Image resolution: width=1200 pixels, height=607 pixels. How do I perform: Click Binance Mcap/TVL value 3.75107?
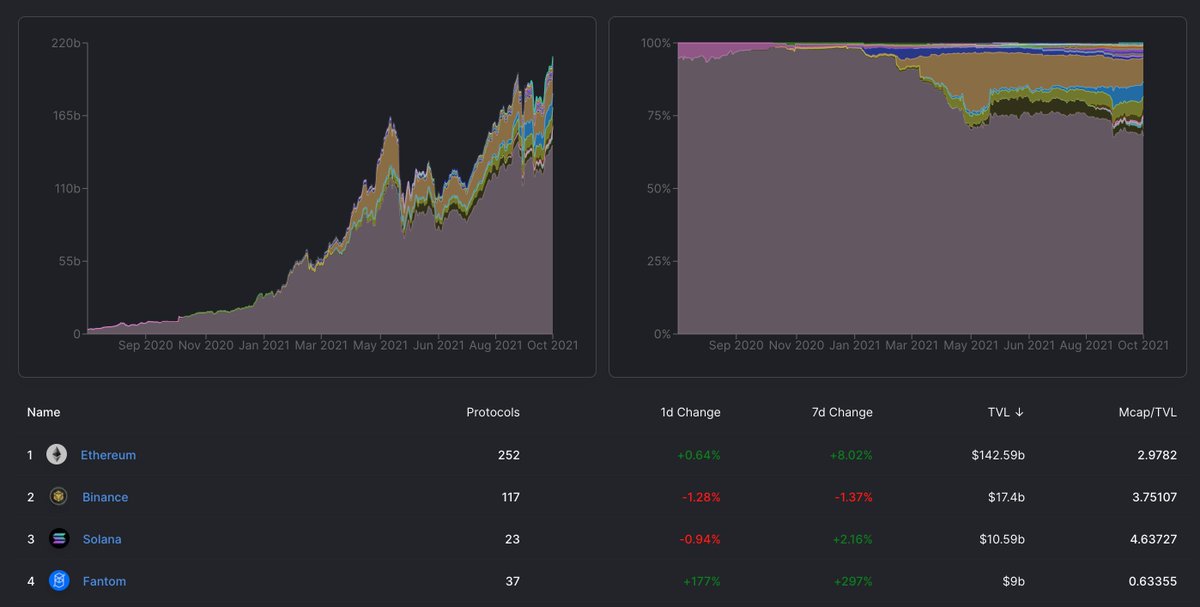click(x=1154, y=497)
